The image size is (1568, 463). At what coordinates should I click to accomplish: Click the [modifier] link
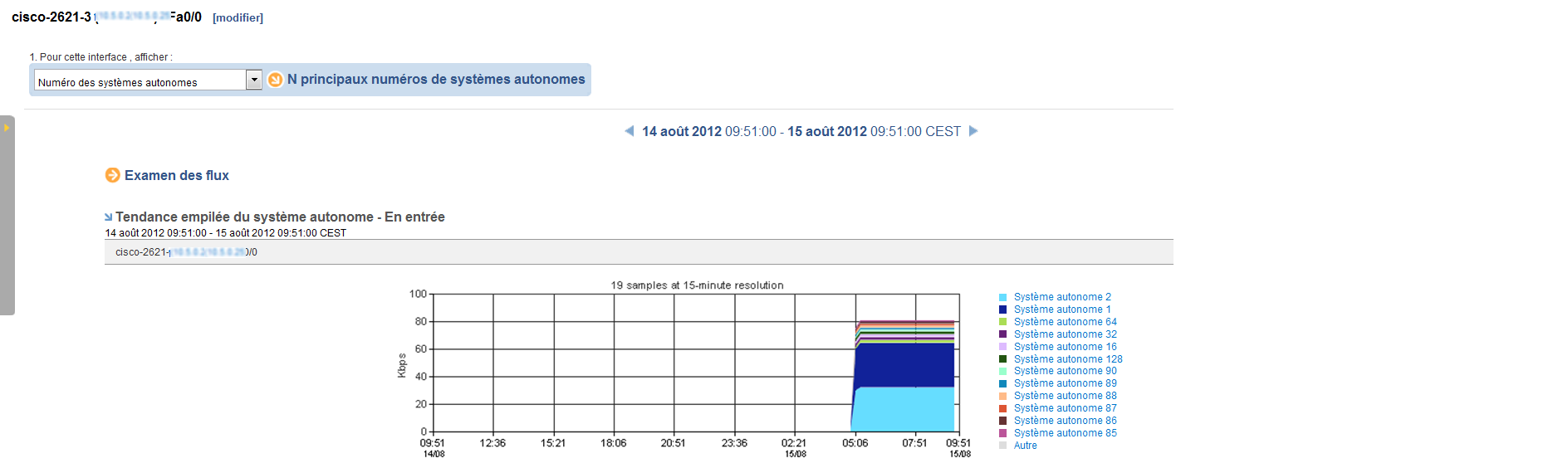coord(238,17)
